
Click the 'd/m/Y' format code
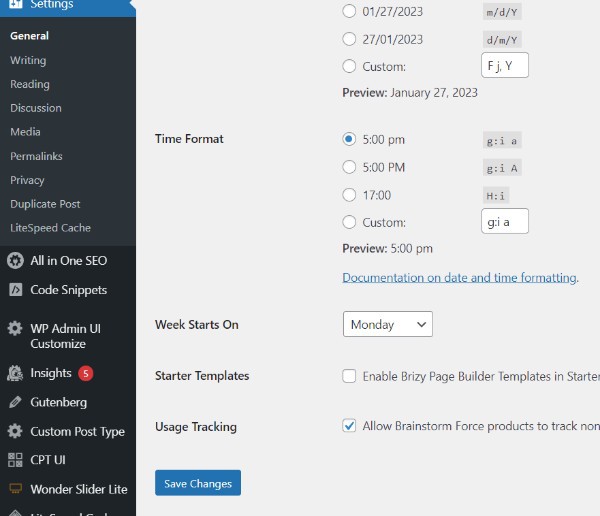point(502,40)
